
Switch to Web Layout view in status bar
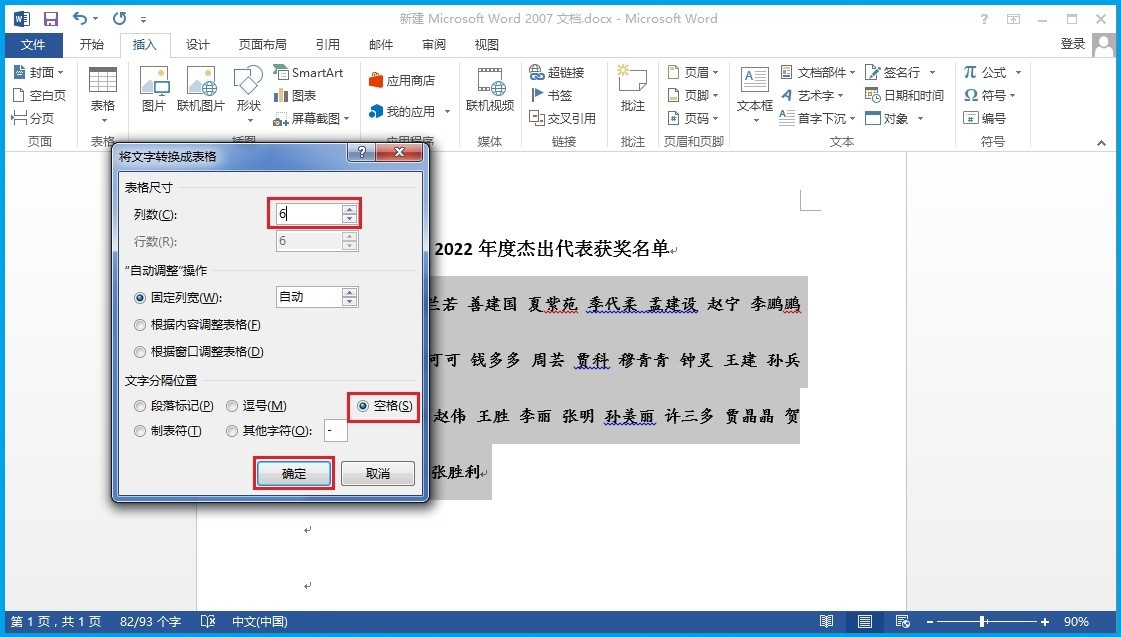(902, 621)
